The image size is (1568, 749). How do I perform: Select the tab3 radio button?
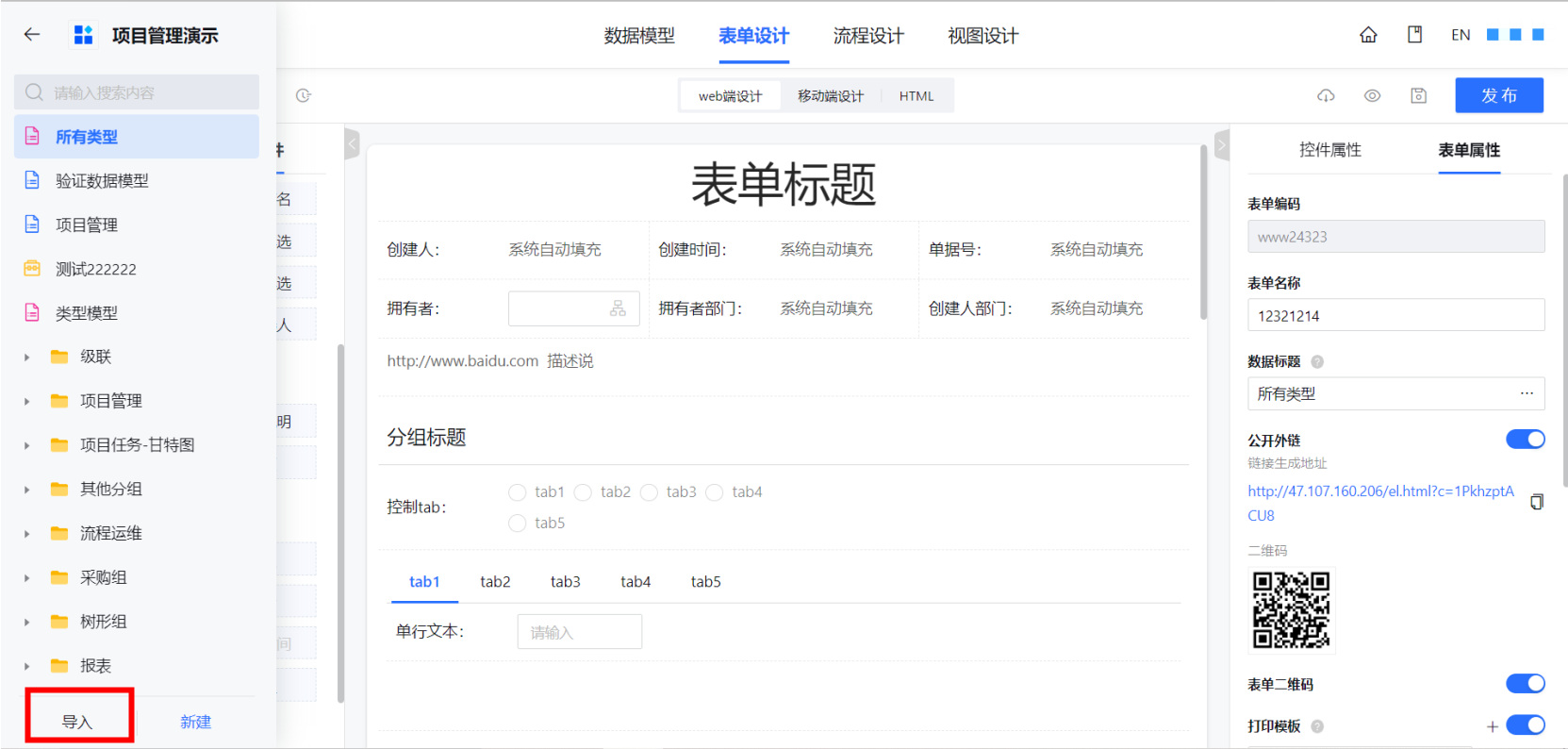[649, 492]
